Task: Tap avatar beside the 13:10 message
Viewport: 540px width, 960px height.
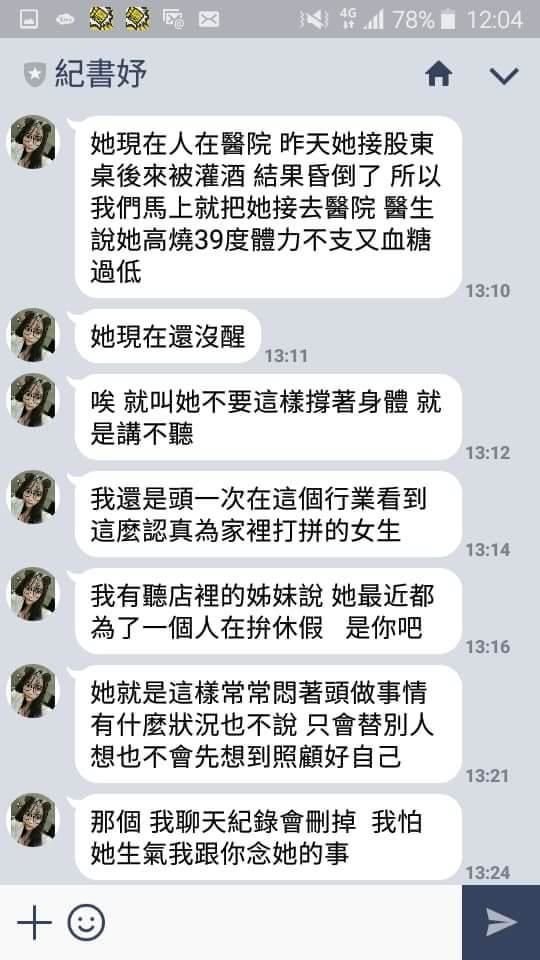Action: tap(32, 142)
